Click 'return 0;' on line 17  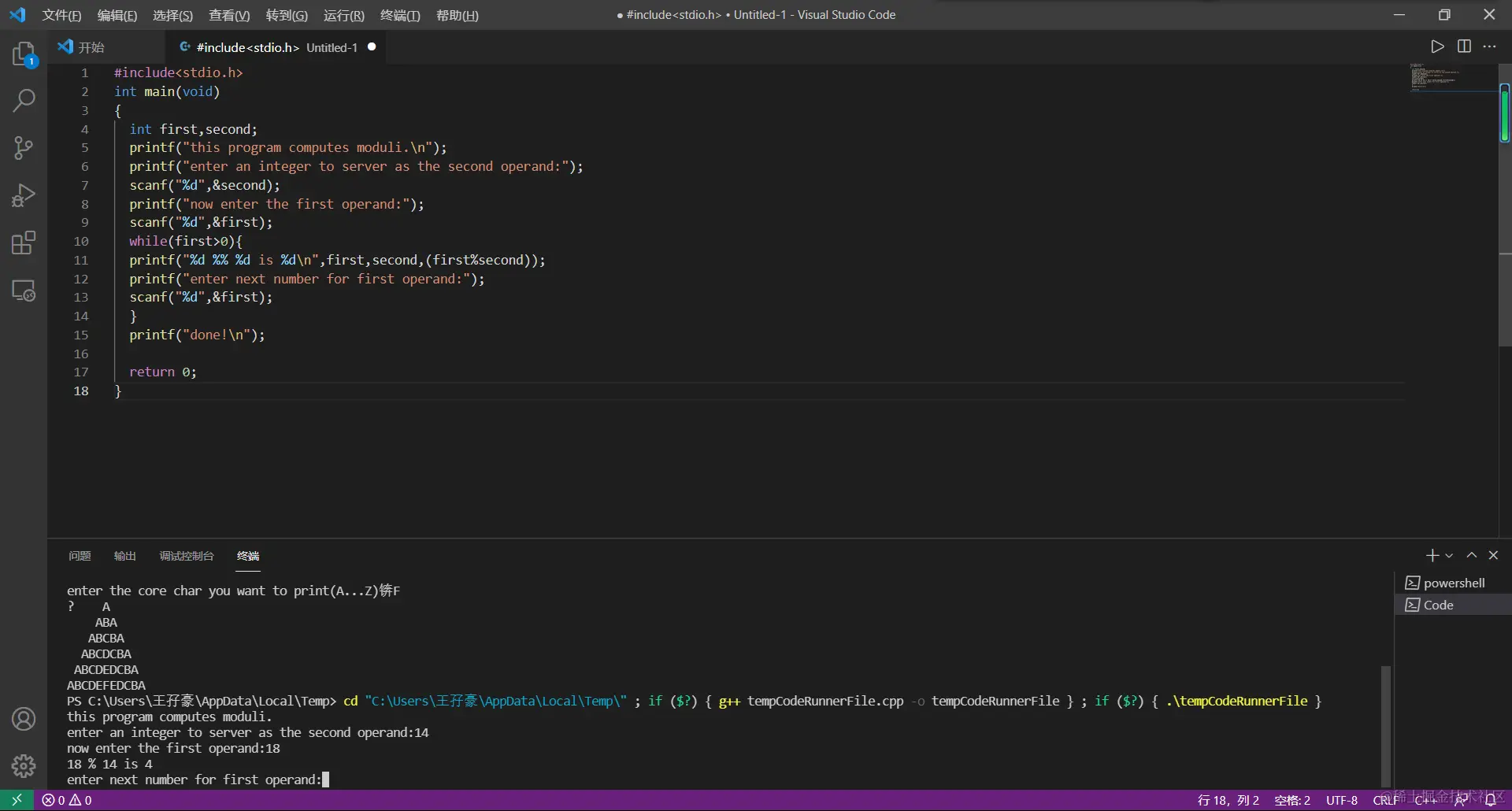163,372
